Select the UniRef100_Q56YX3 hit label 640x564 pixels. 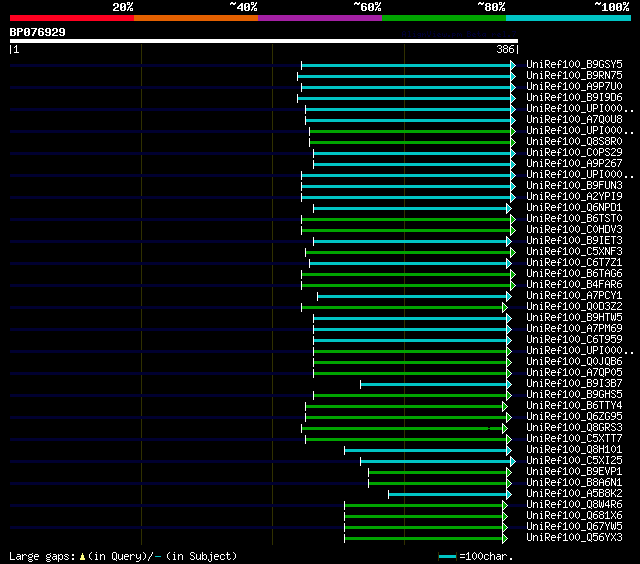(x=574, y=538)
